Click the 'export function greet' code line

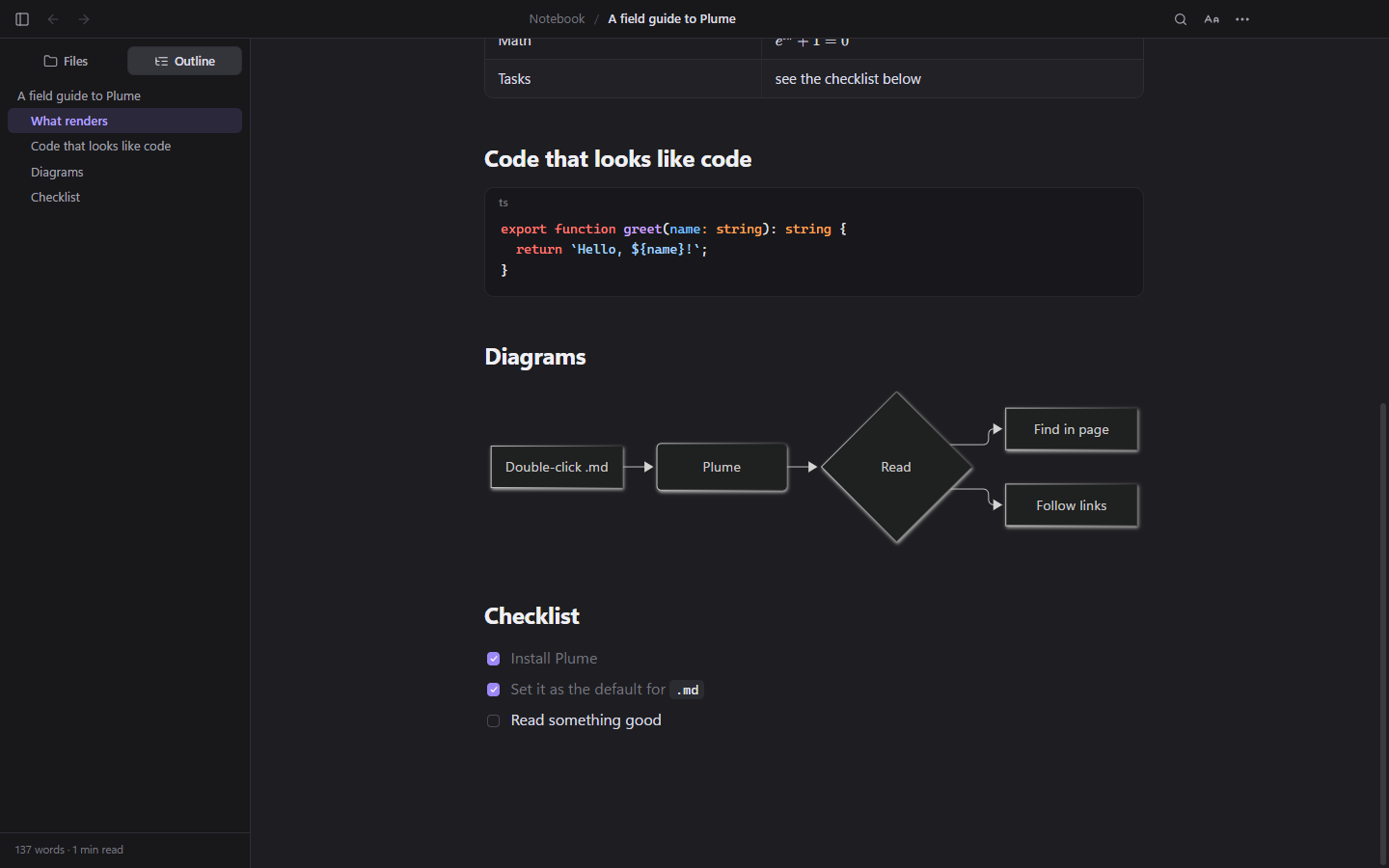coord(673,230)
